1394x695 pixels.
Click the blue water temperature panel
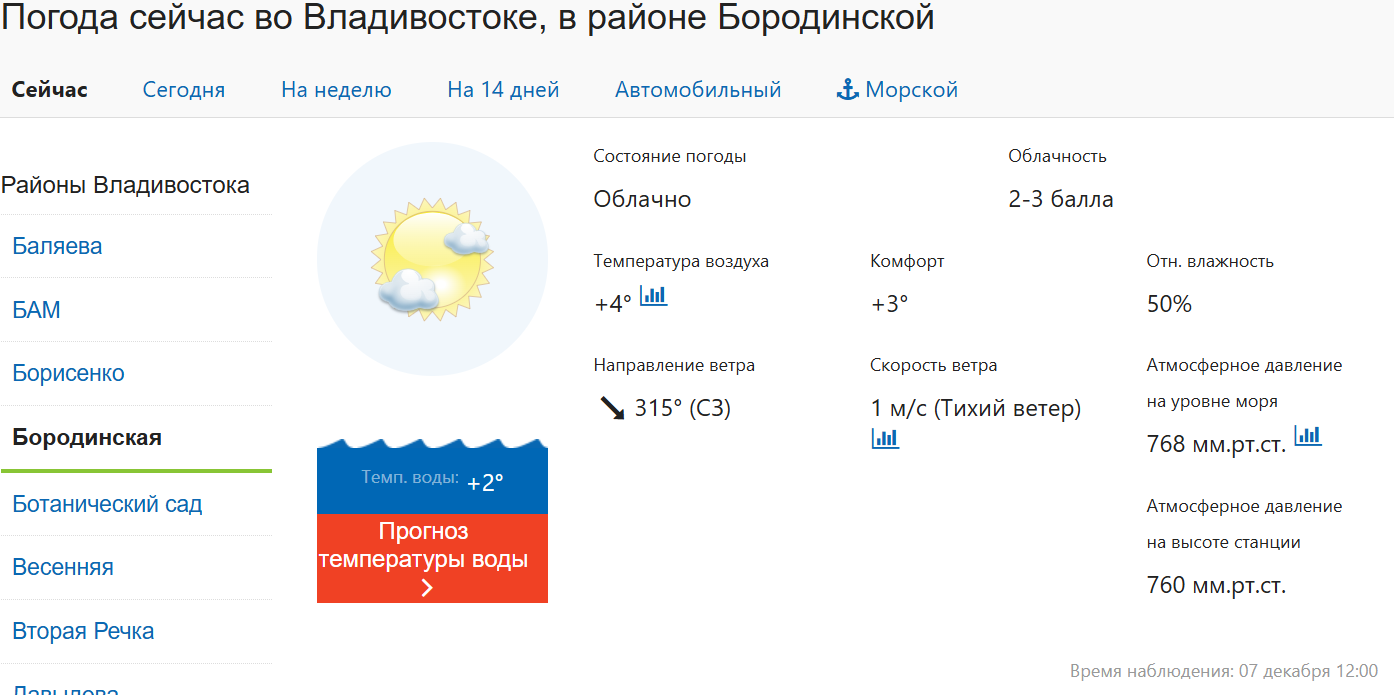point(432,482)
